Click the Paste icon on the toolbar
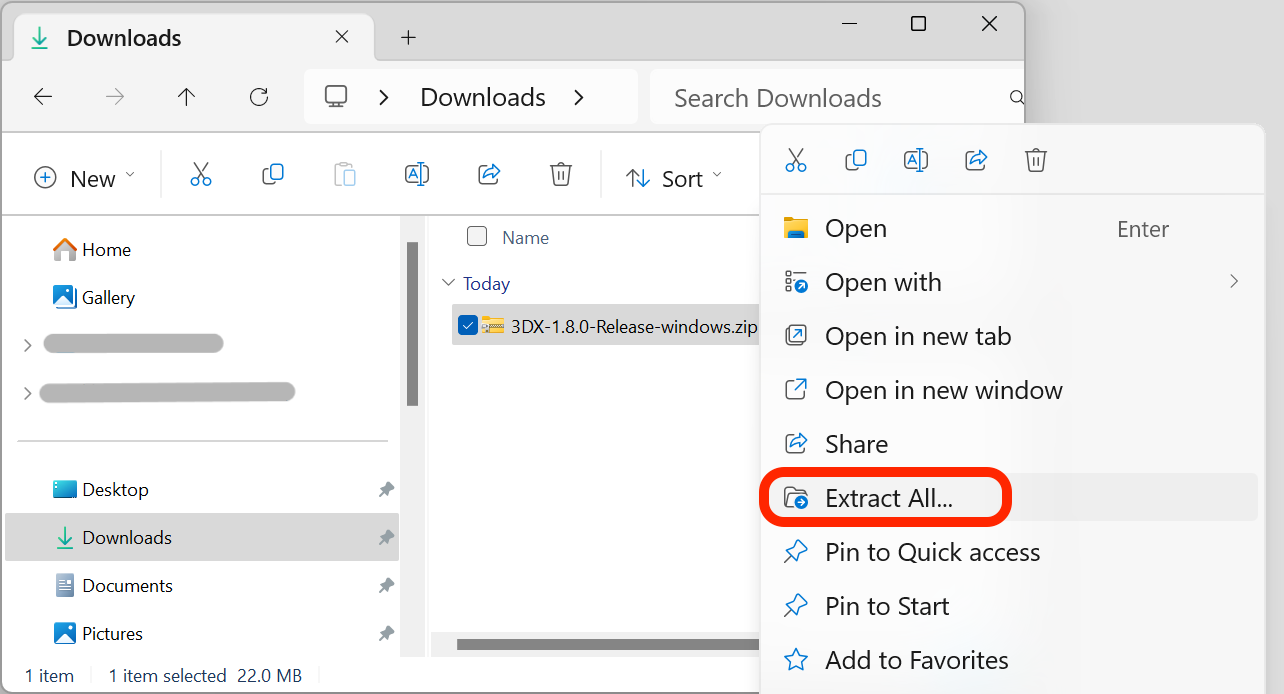This screenshot has width=1284, height=694. (x=345, y=174)
